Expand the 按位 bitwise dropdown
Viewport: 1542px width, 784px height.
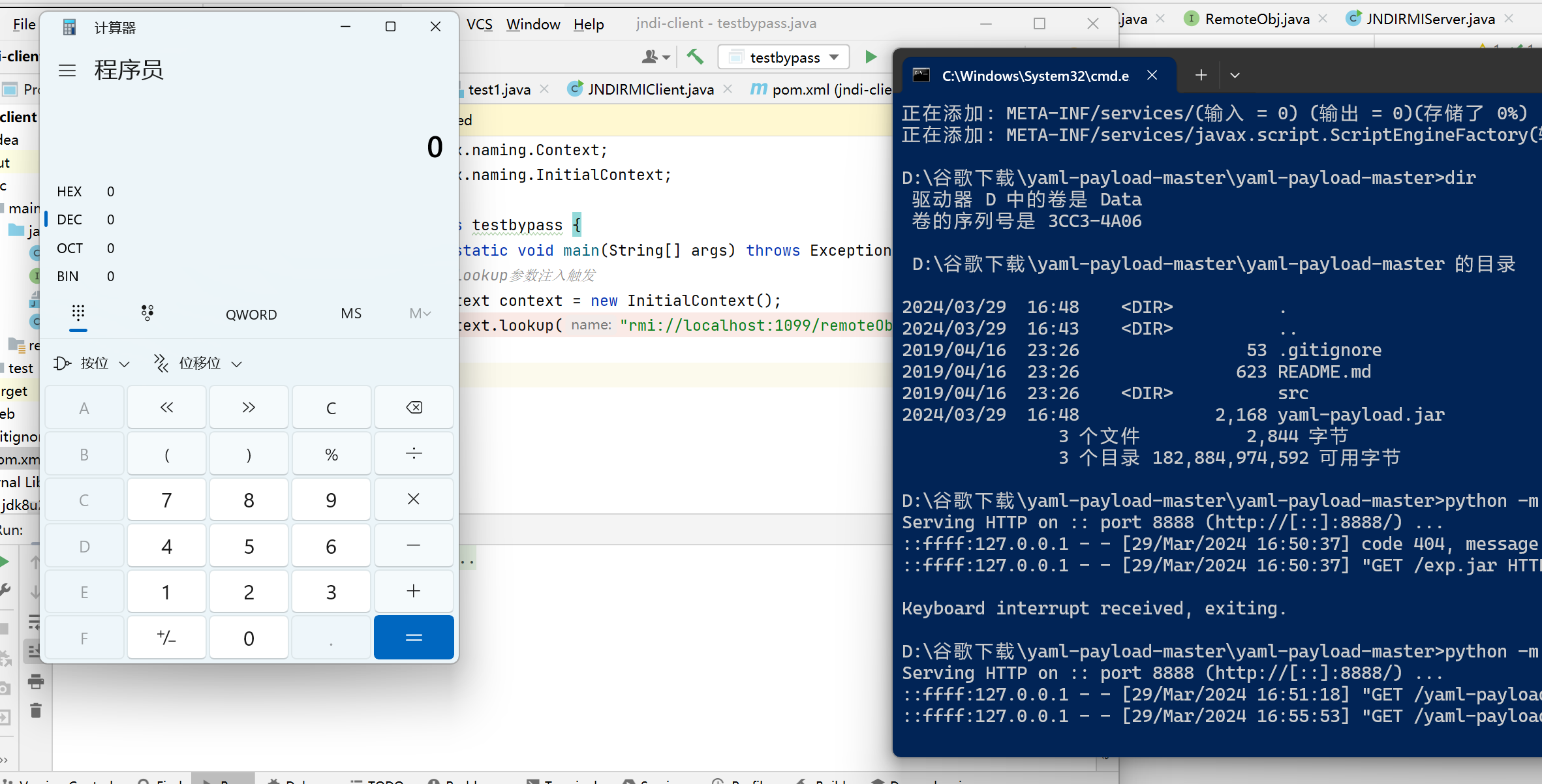point(92,363)
